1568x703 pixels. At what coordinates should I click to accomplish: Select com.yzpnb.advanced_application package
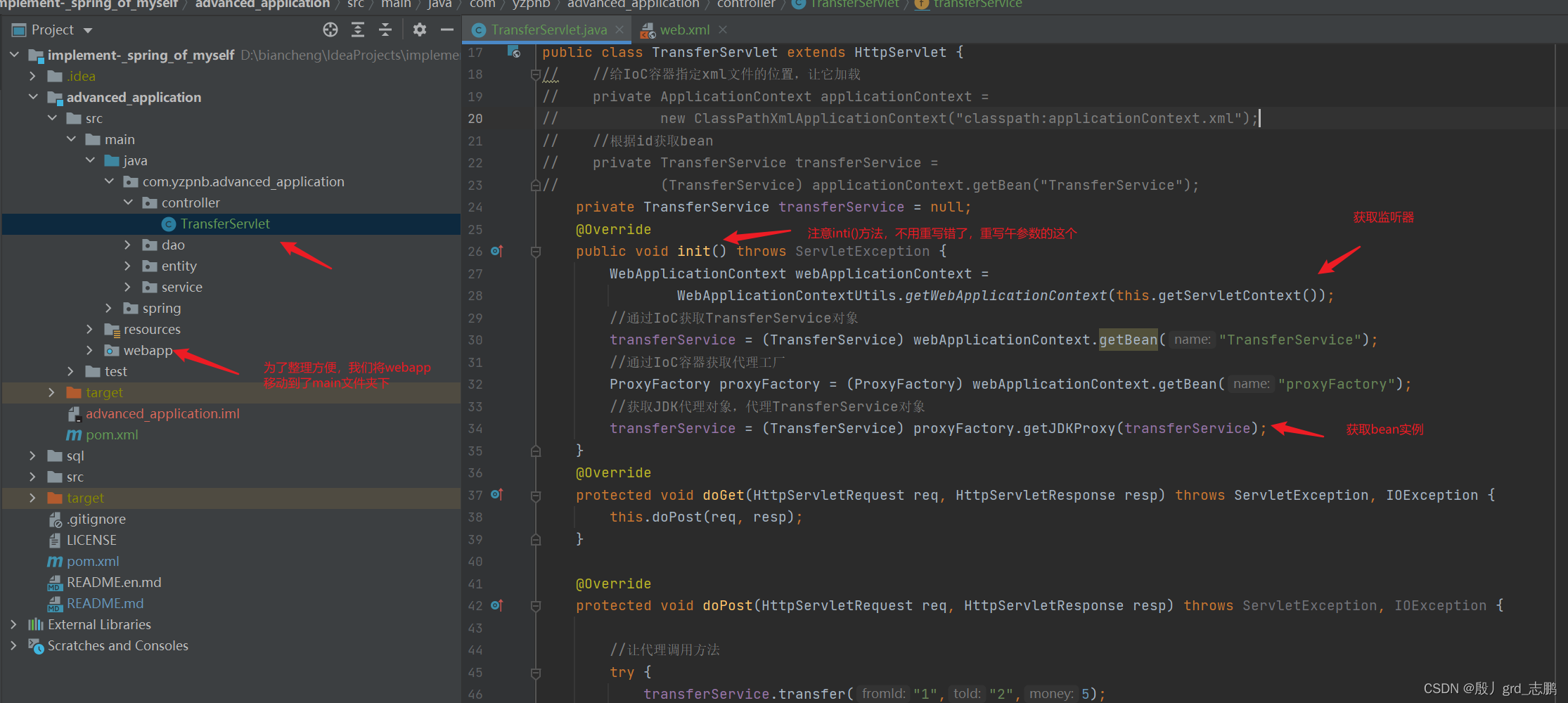[243, 181]
